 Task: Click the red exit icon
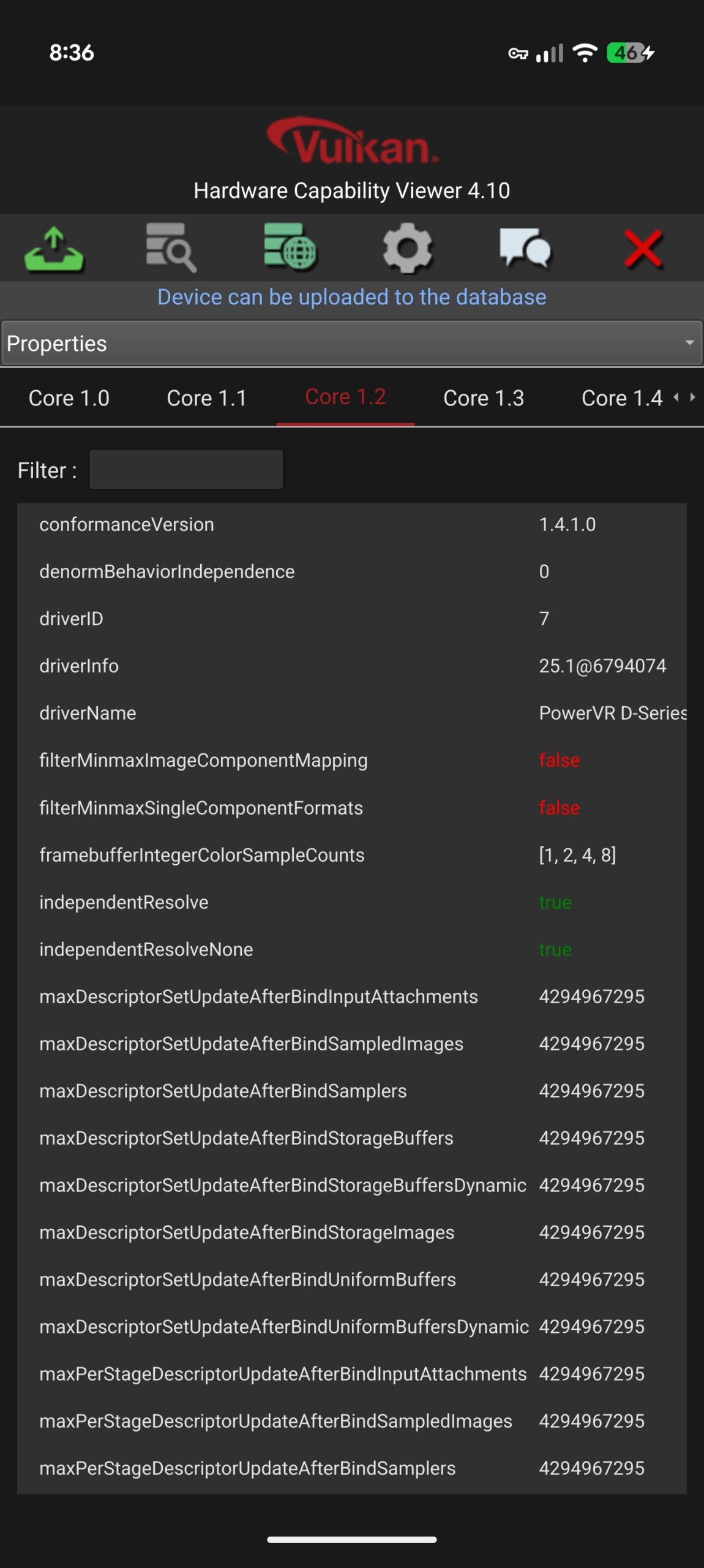644,249
